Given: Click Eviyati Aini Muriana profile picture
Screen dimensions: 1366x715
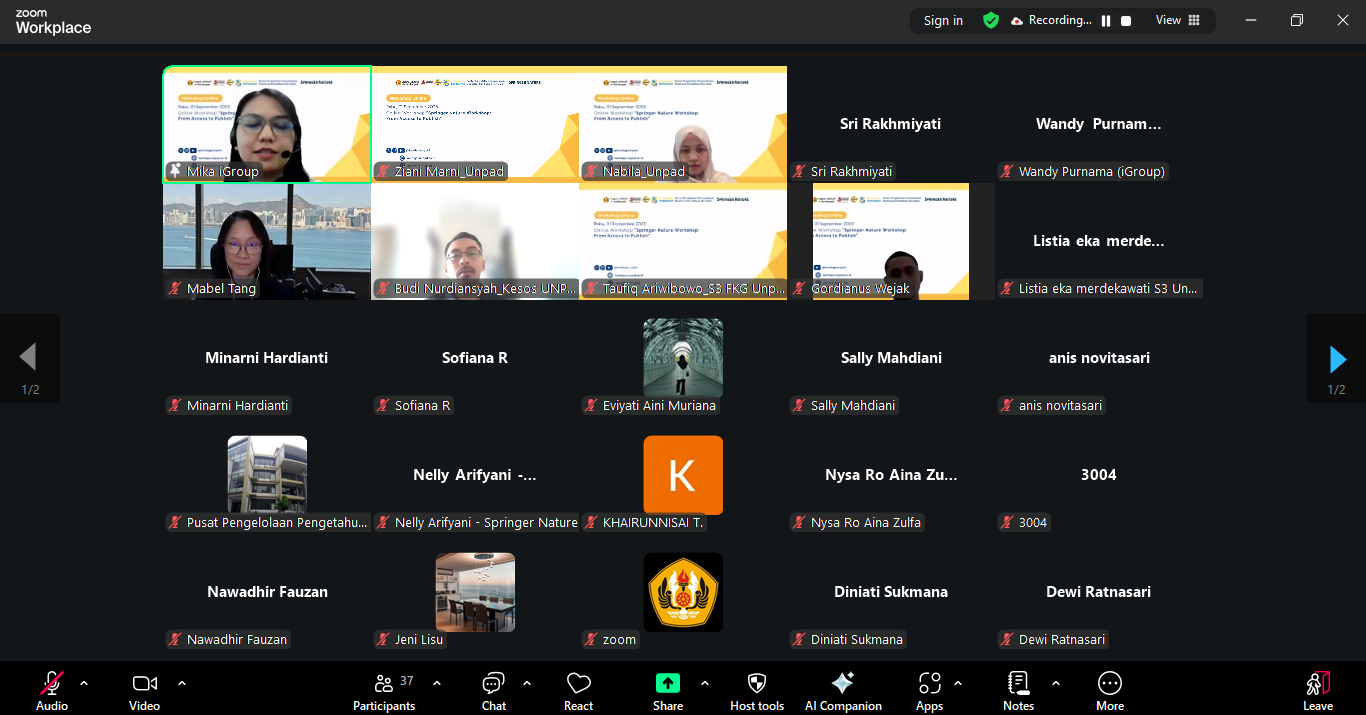Looking at the screenshot, I should tap(683, 358).
